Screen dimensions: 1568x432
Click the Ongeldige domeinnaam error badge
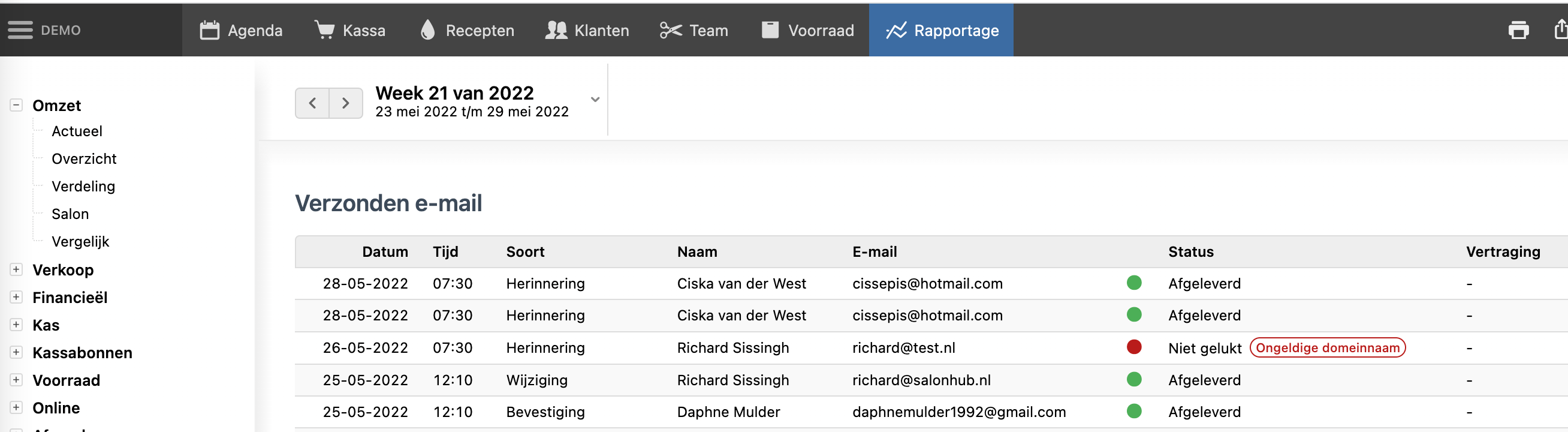(x=1327, y=347)
